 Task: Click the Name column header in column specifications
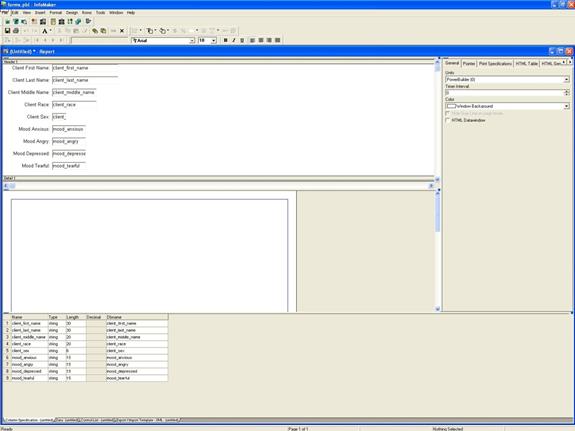29,317
